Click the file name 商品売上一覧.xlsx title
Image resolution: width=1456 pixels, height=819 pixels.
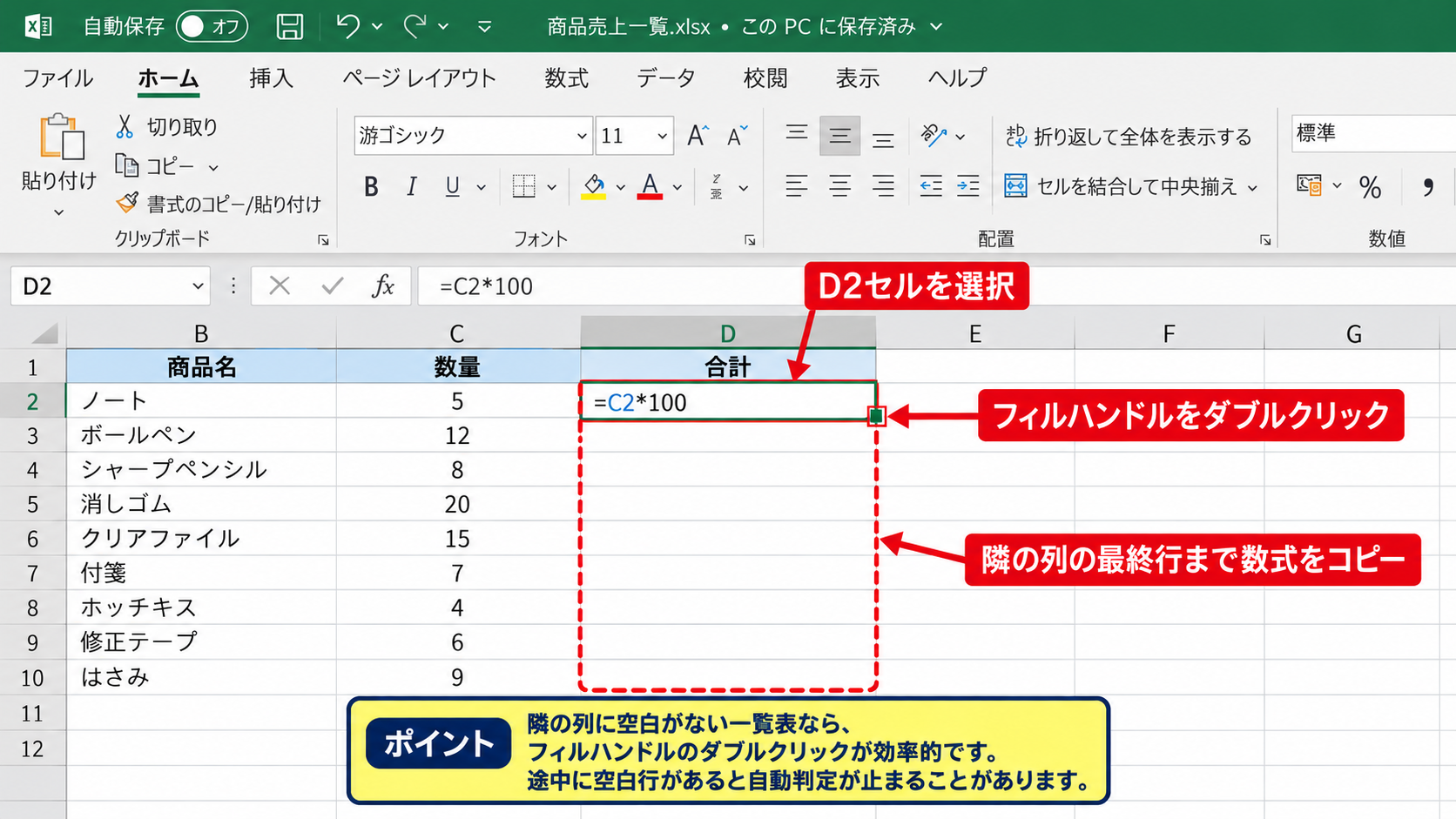pos(629,27)
